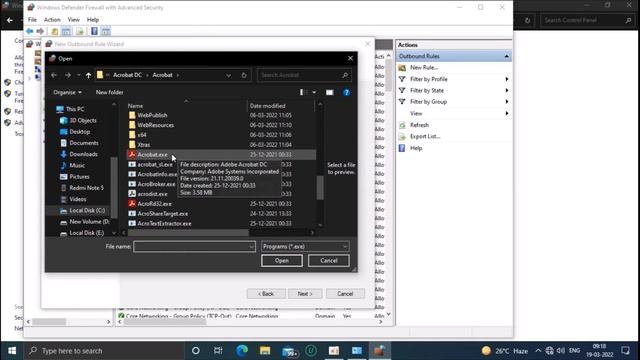This screenshot has height=360, width=640.
Task: Click the wizard Next button
Action: pyautogui.click(x=305, y=293)
